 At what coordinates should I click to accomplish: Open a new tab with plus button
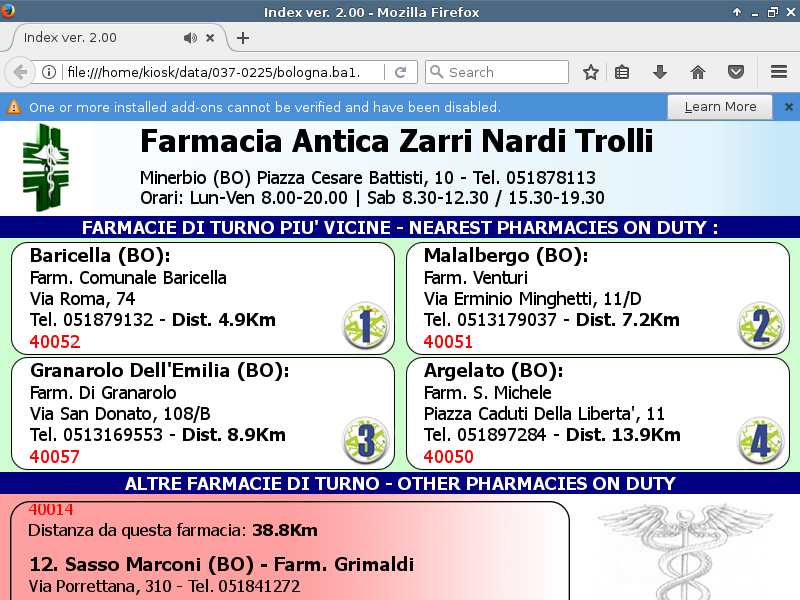click(243, 38)
